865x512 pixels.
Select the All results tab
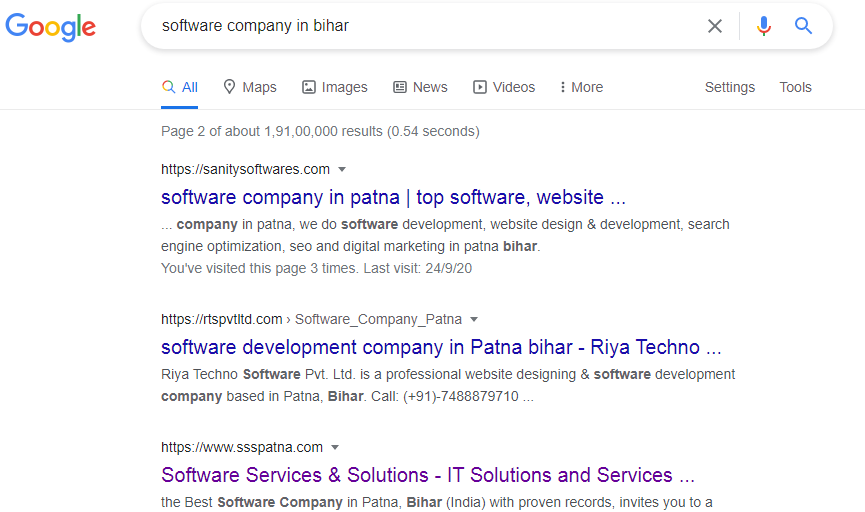coord(179,87)
